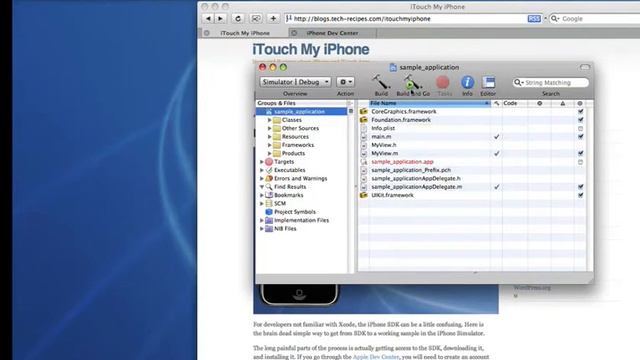
Task: Open the Action gear menu
Action: (x=345, y=82)
